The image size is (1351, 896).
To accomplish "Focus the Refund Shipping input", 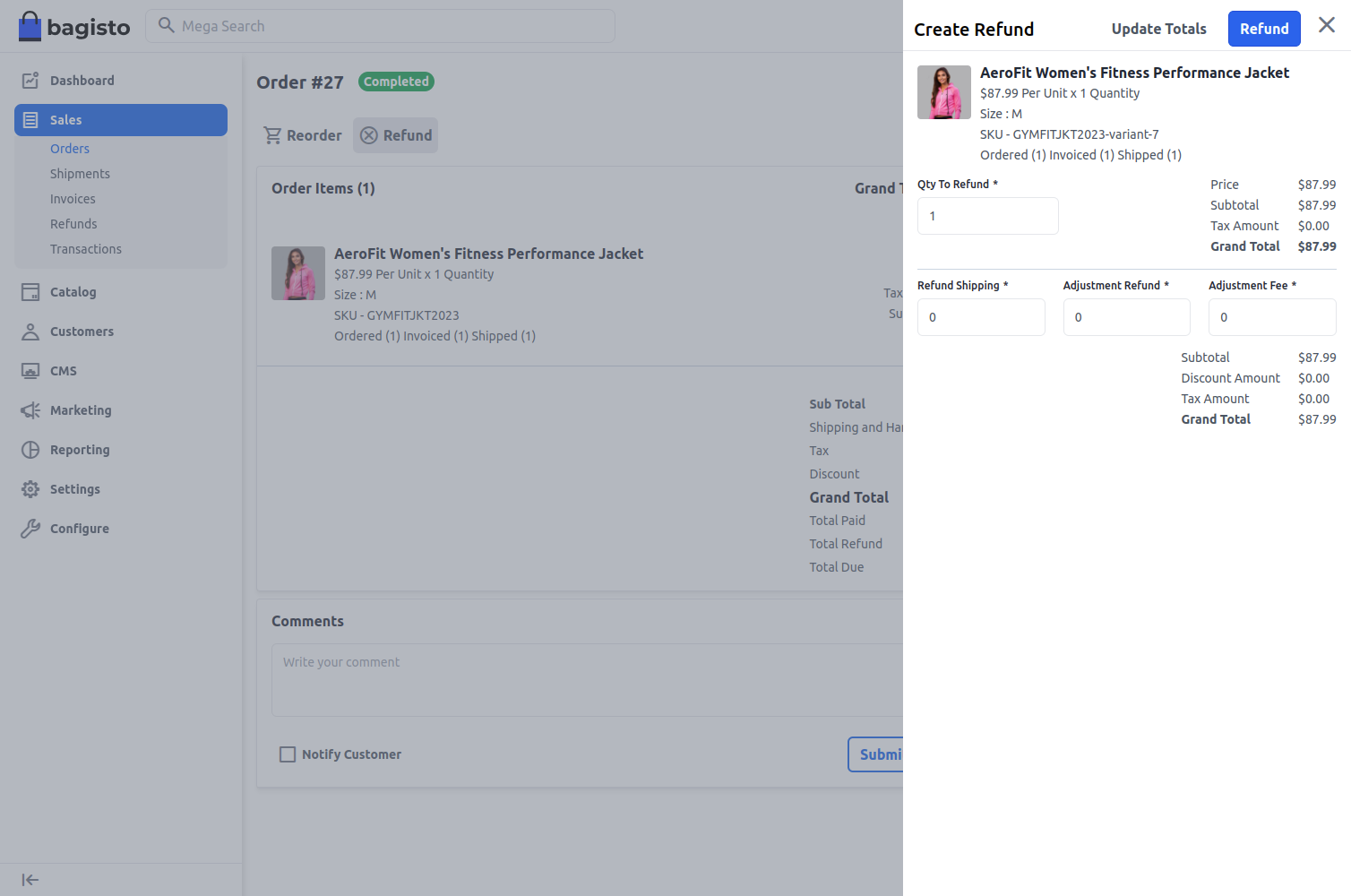I will [x=981, y=317].
